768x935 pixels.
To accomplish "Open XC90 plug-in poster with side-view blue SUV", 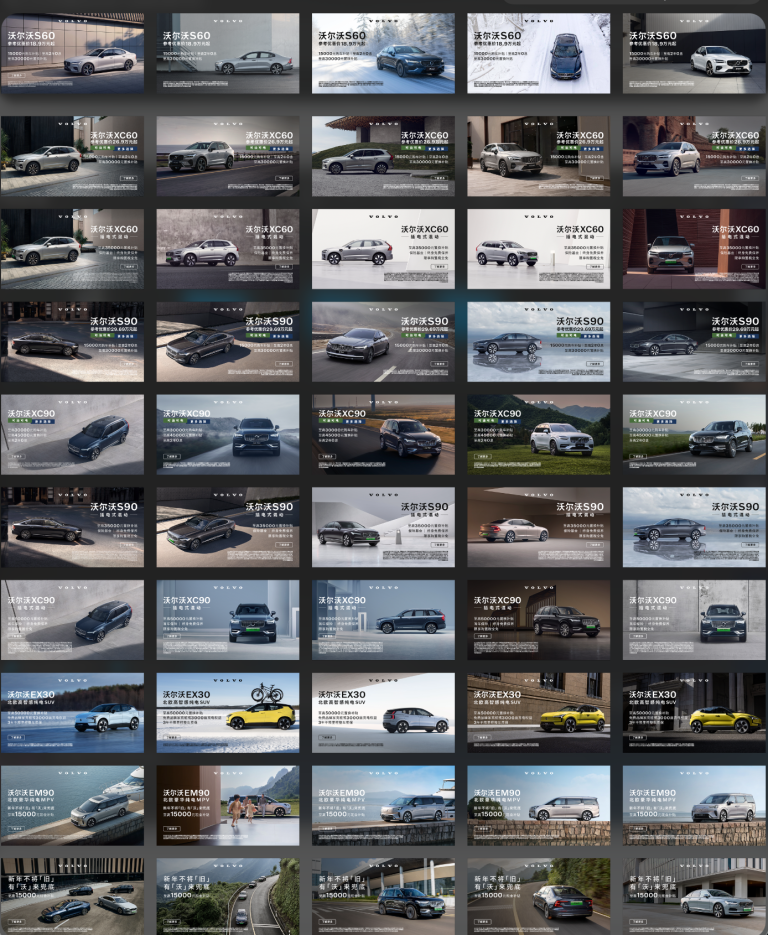I will pos(383,620).
